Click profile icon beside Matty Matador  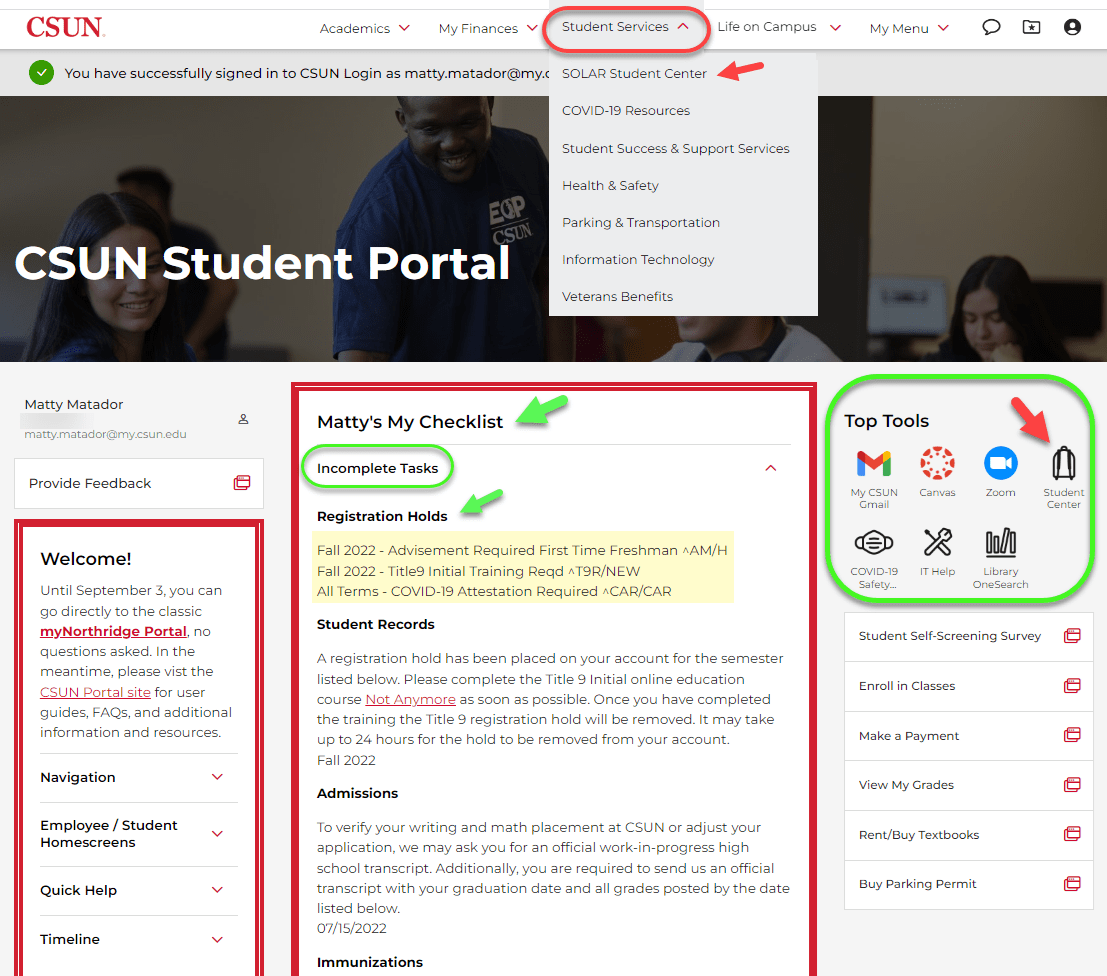tap(243, 419)
